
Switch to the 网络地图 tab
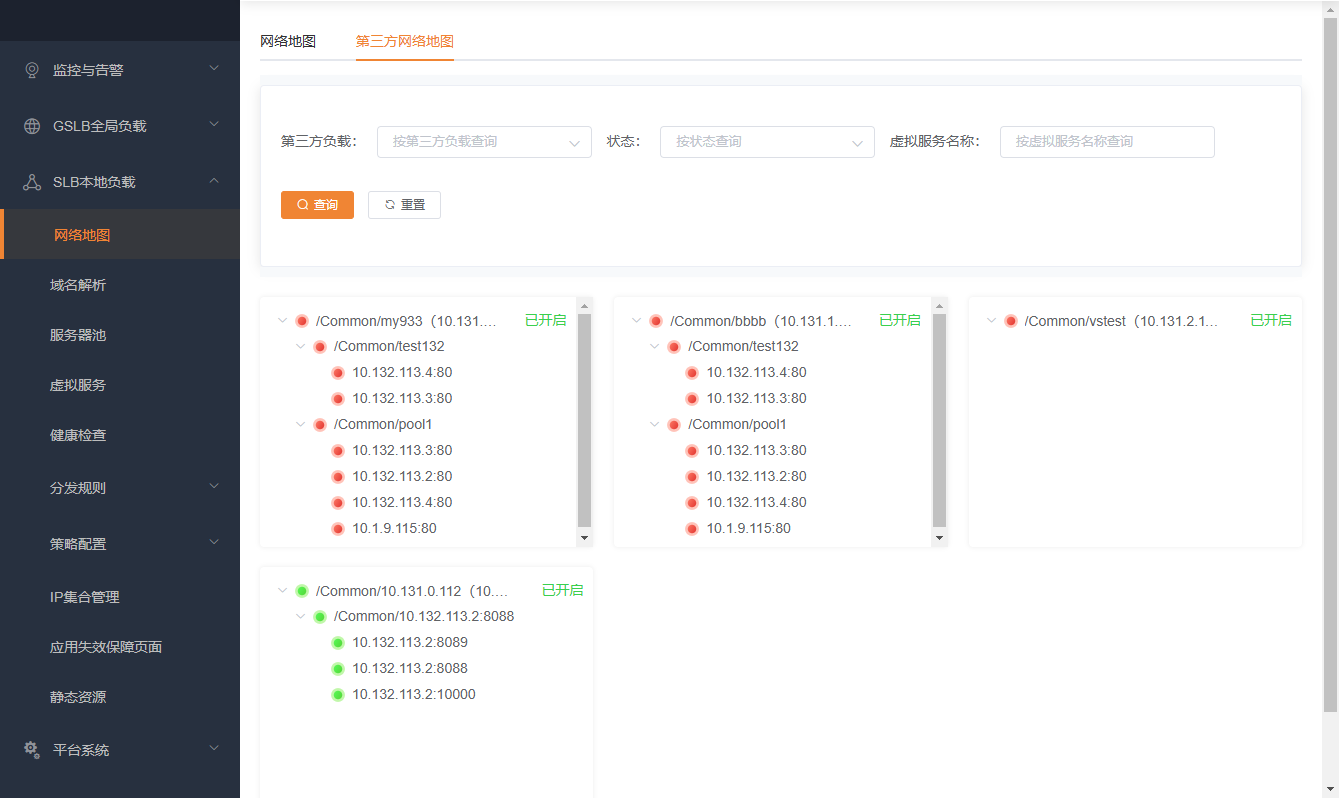(x=288, y=41)
